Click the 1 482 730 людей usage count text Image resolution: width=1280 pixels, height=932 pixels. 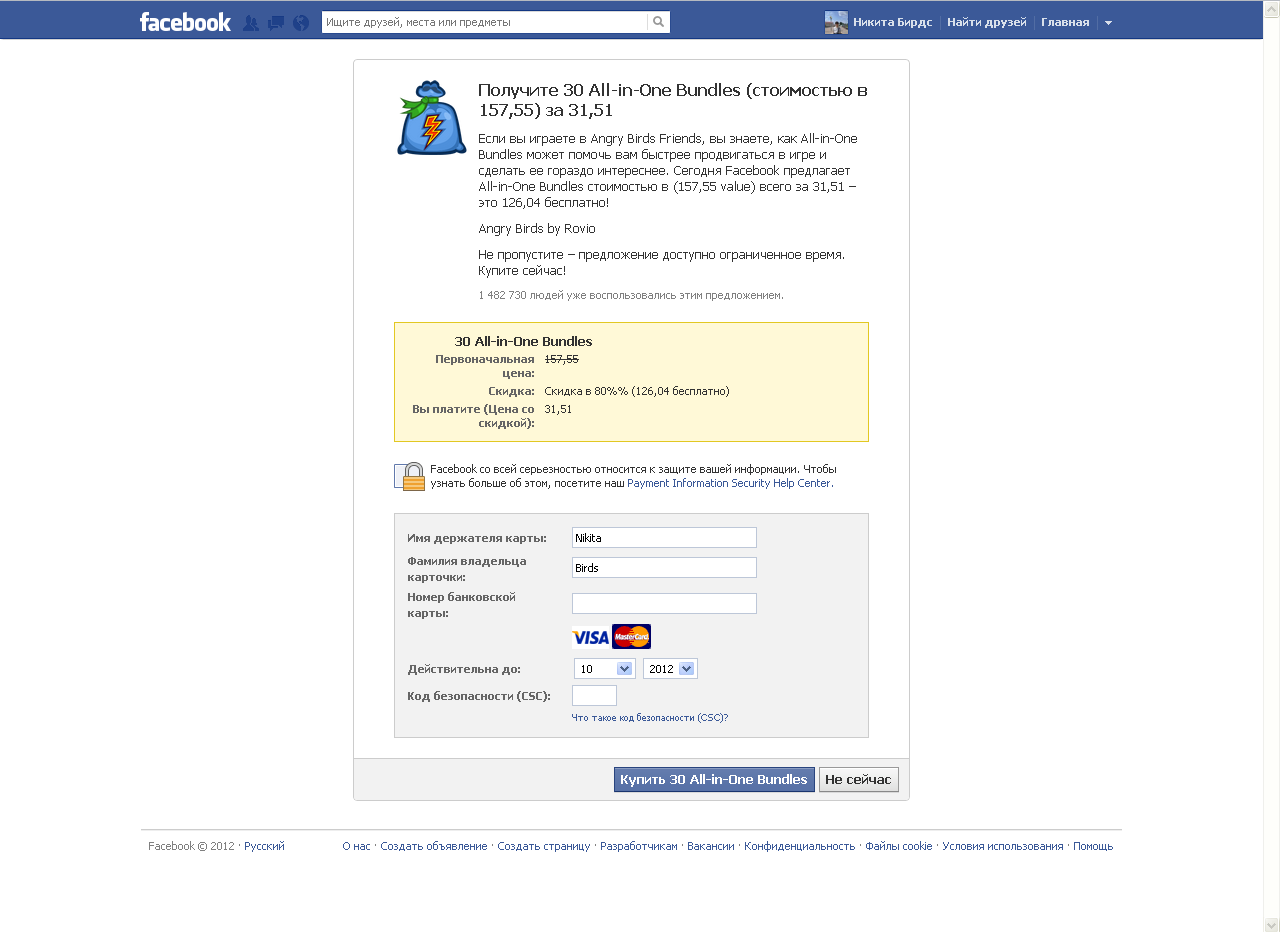click(x=631, y=295)
